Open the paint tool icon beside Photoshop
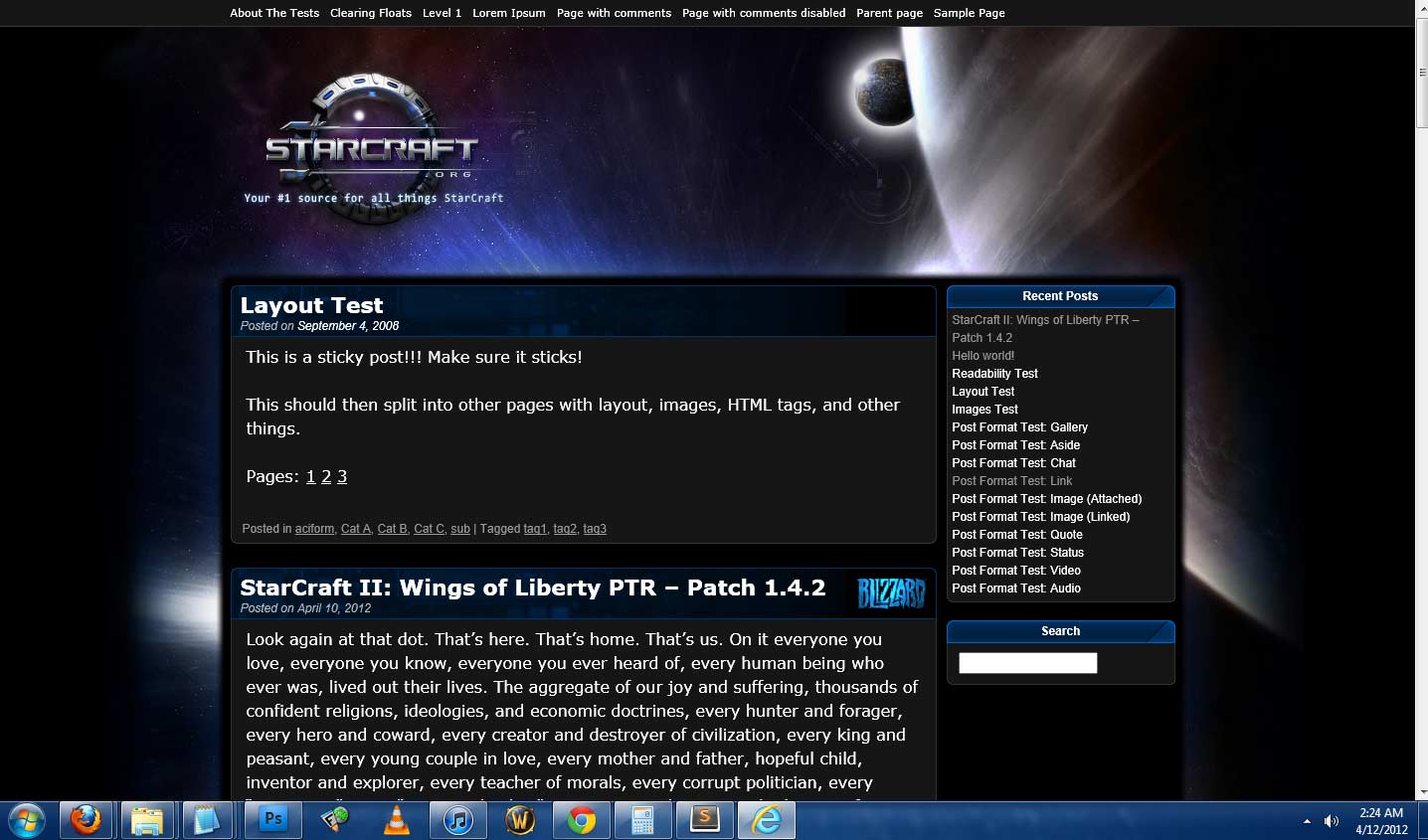 (x=335, y=821)
